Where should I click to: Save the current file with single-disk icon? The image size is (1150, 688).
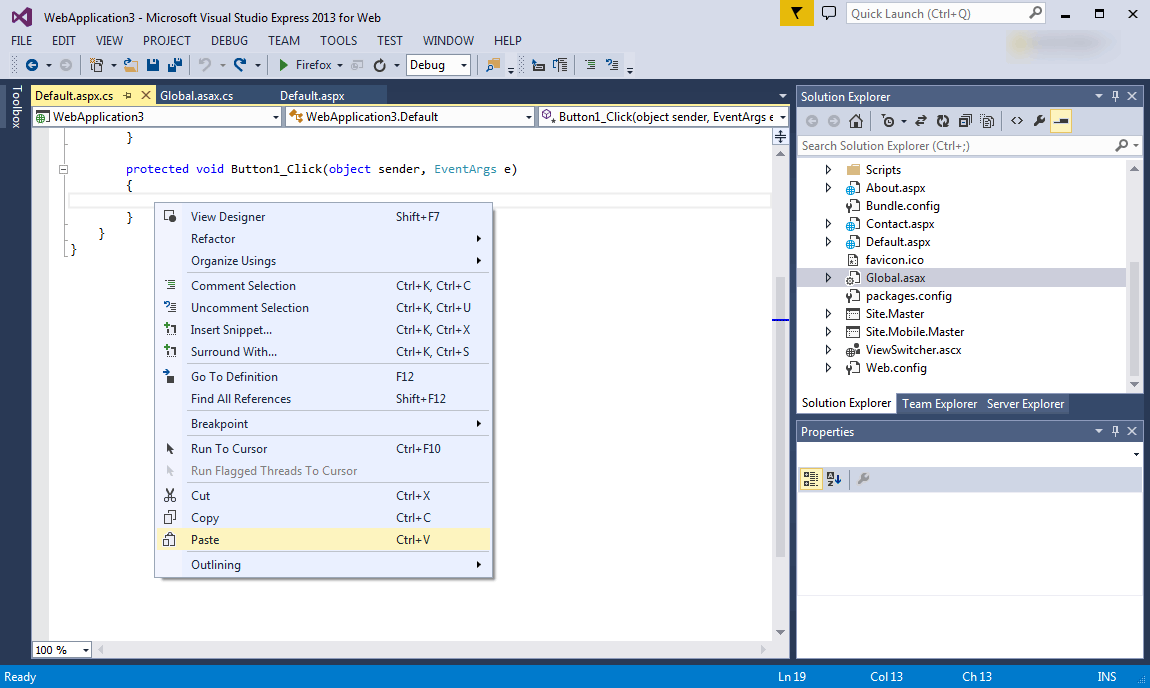coord(153,65)
